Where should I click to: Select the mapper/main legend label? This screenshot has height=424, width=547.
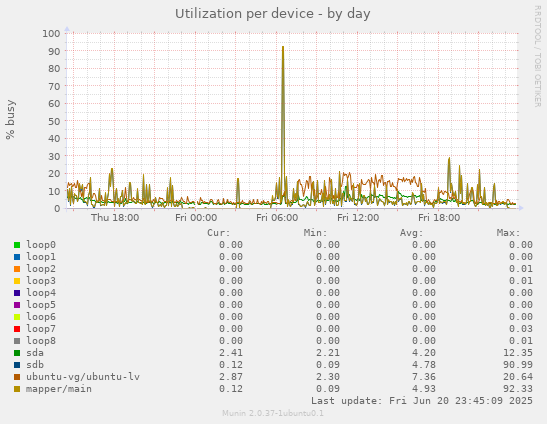point(59,389)
